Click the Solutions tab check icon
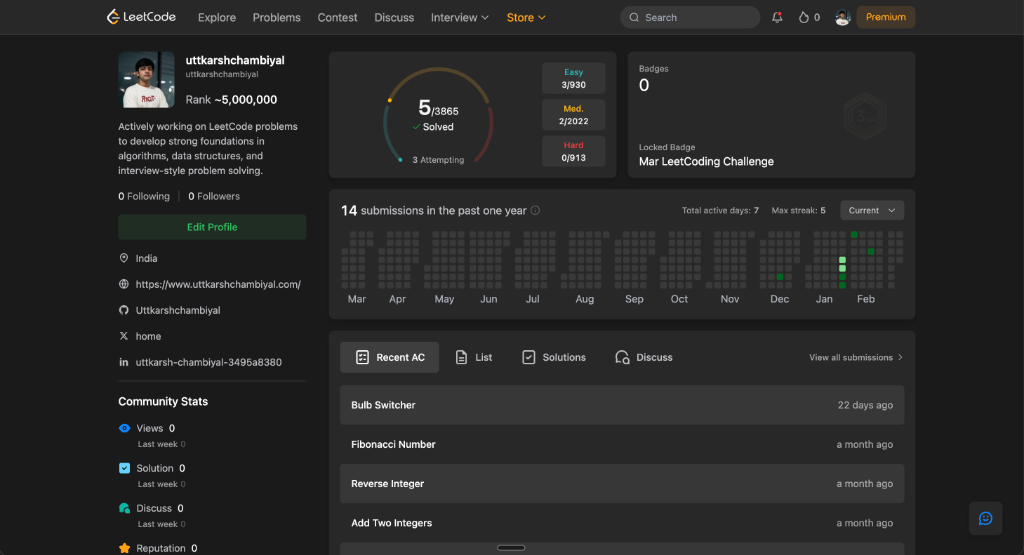The height and width of the screenshot is (555, 1024). click(529, 357)
